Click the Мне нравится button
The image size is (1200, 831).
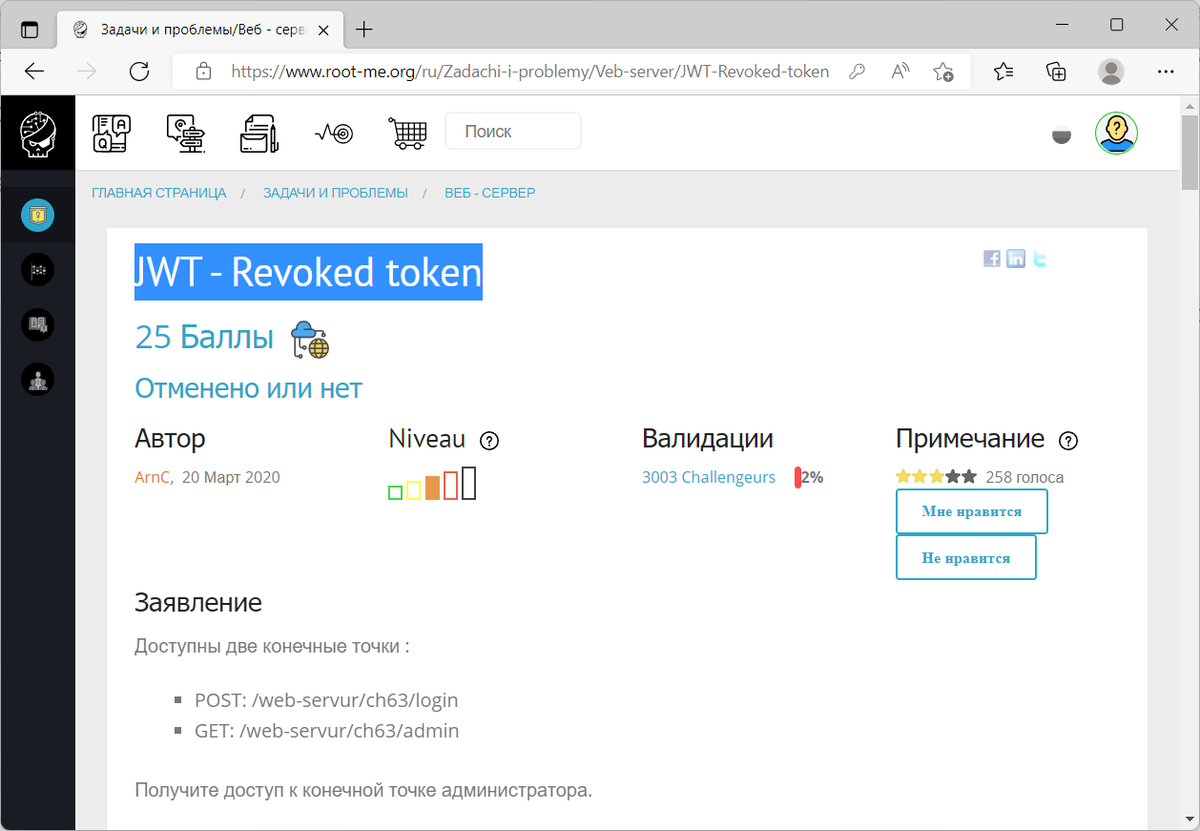click(x=971, y=511)
